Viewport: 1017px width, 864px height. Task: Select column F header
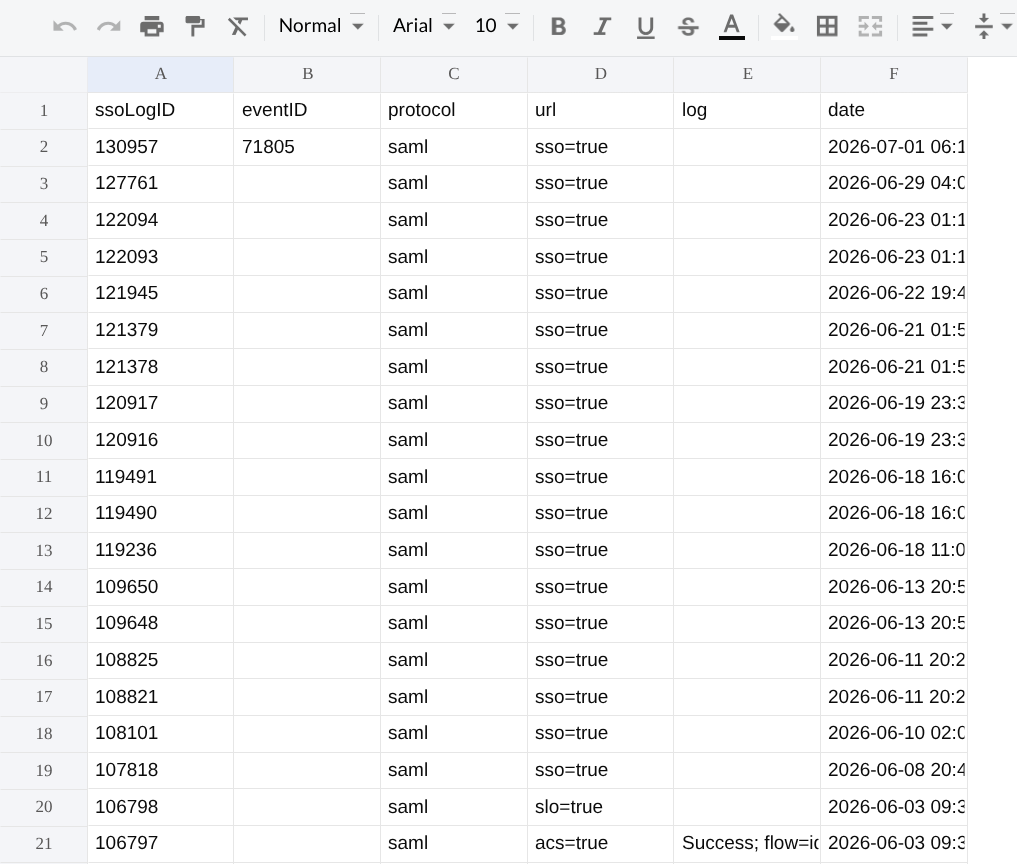coord(894,74)
